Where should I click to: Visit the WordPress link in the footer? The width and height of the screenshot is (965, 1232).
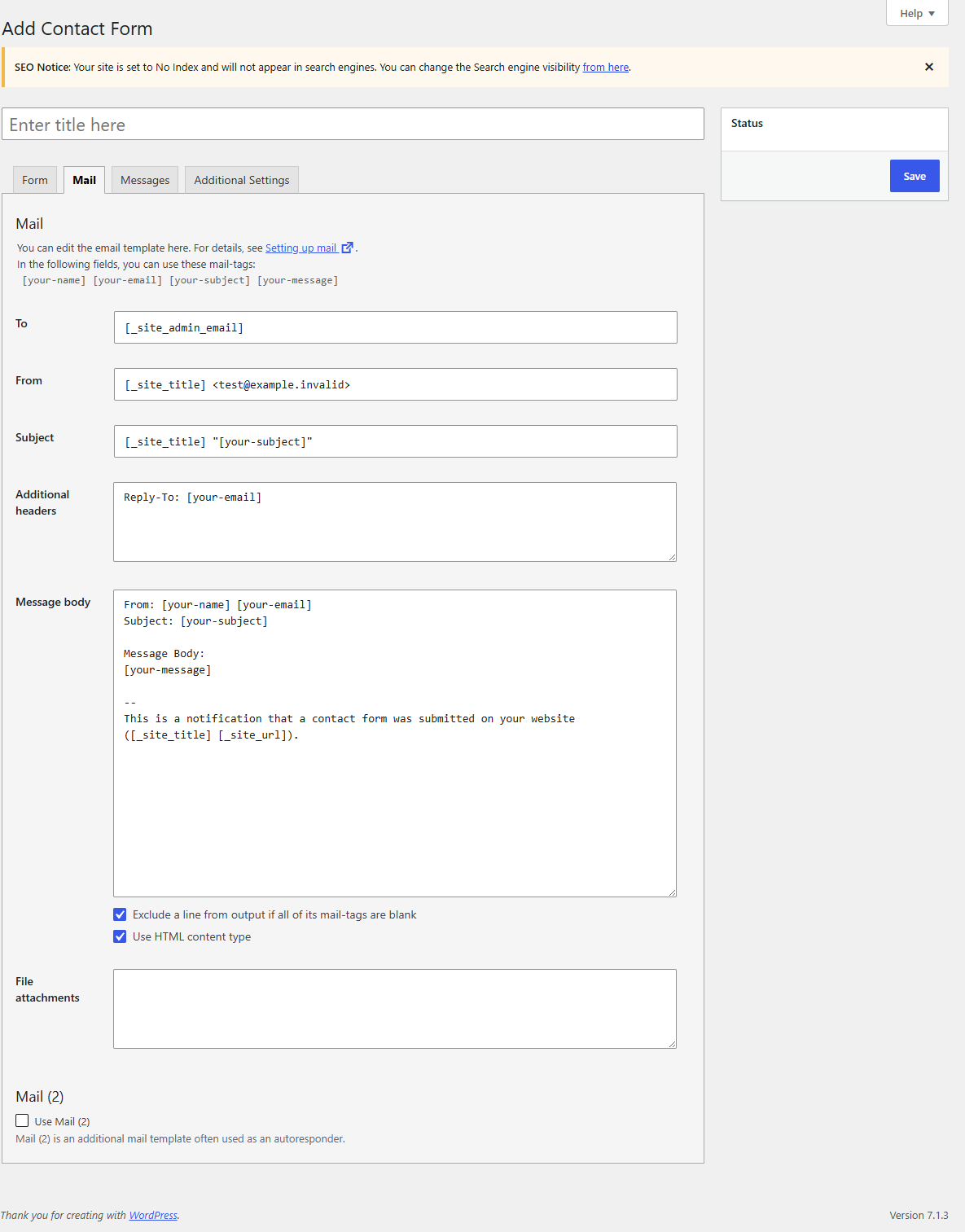tap(153, 1215)
